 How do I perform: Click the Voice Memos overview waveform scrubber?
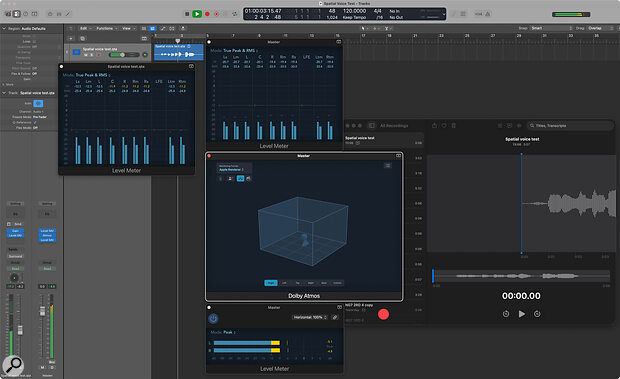521,276
